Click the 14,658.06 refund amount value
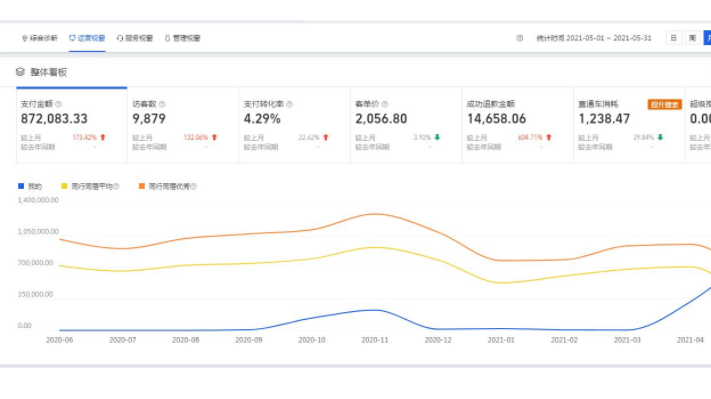Image resolution: width=711 pixels, height=399 pixels. click(x=497, y=119)
